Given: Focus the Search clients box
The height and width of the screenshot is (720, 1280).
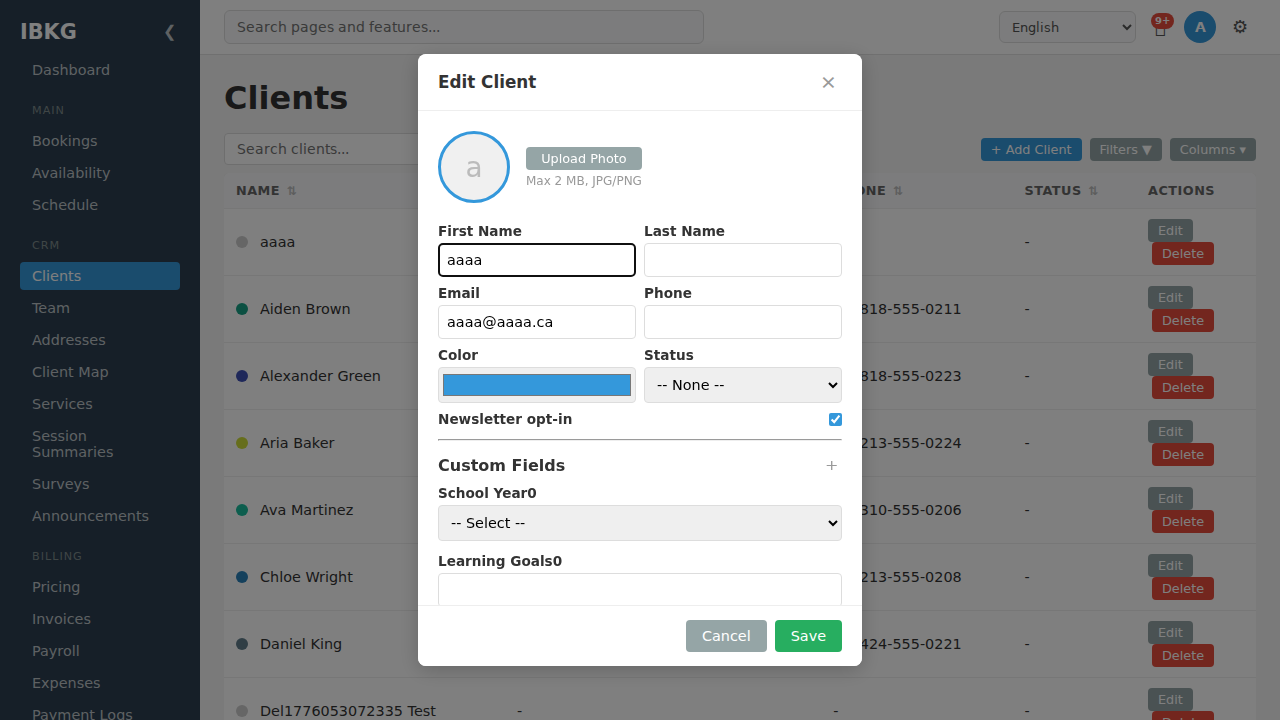Looking at the screenshot, I should [321, 149].
